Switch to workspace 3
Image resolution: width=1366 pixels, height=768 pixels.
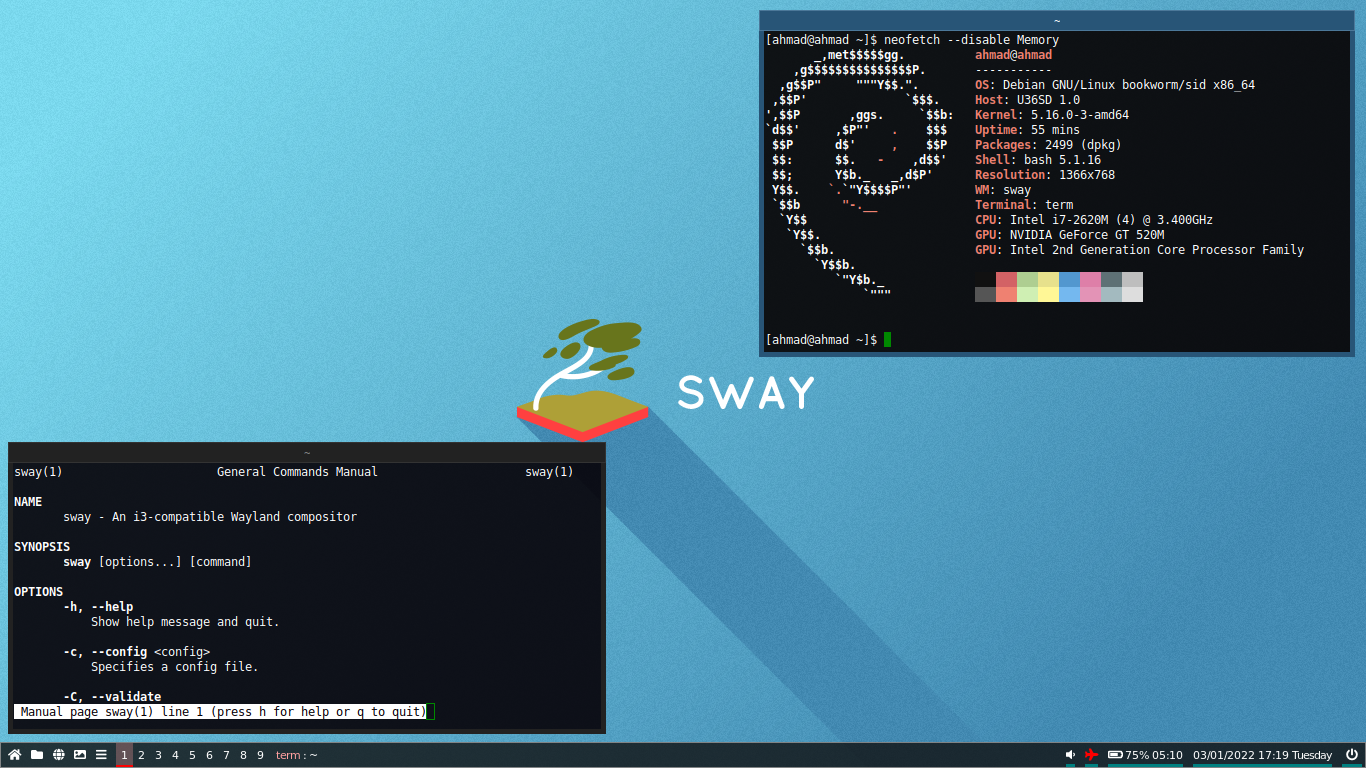tap(158, 755)
